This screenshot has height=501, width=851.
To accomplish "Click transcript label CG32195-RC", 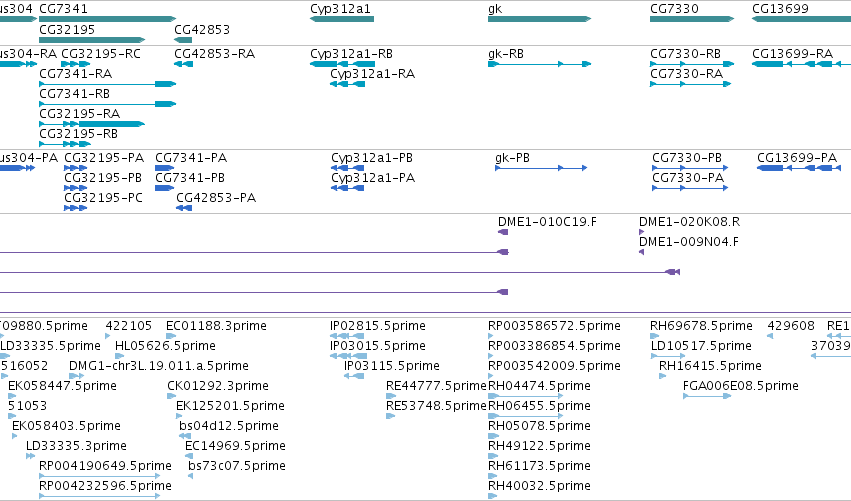I will (101, 54).
